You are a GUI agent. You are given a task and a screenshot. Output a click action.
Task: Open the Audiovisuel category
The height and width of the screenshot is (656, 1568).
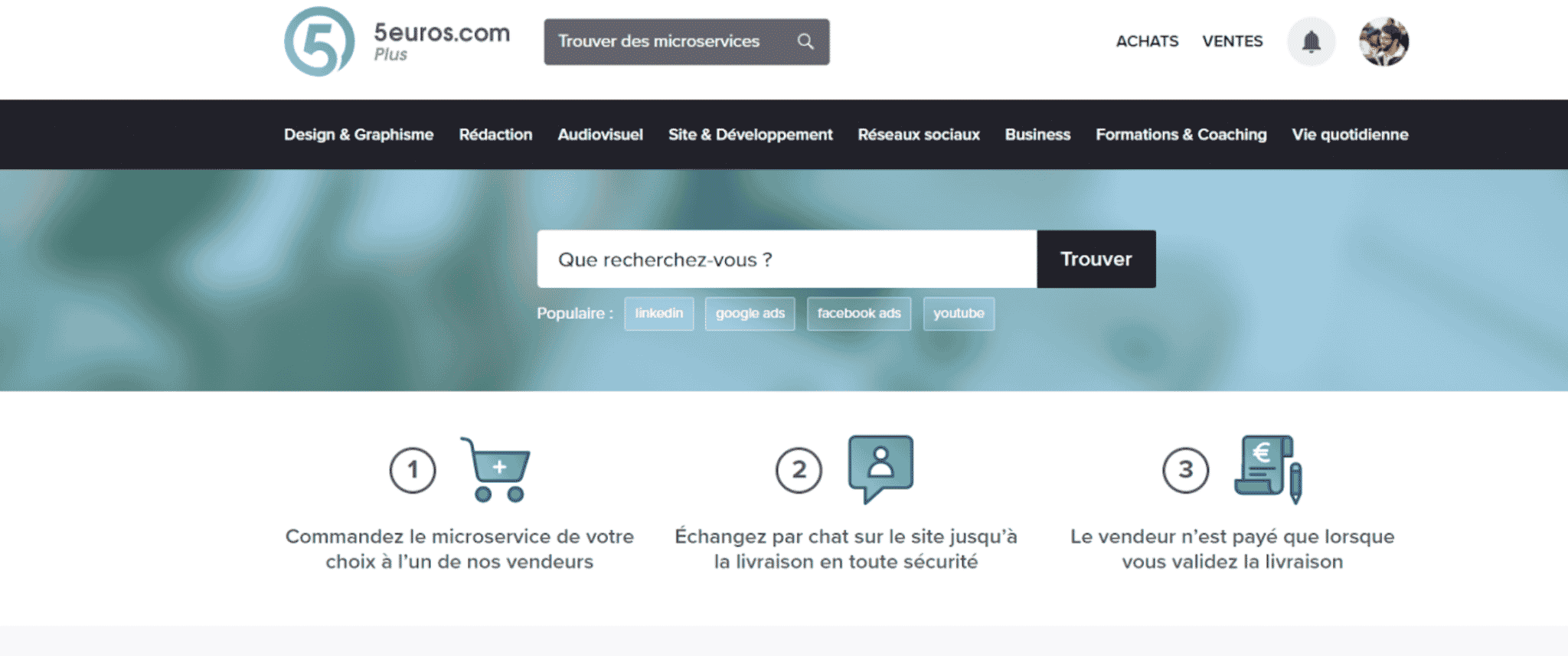[600, 135]
